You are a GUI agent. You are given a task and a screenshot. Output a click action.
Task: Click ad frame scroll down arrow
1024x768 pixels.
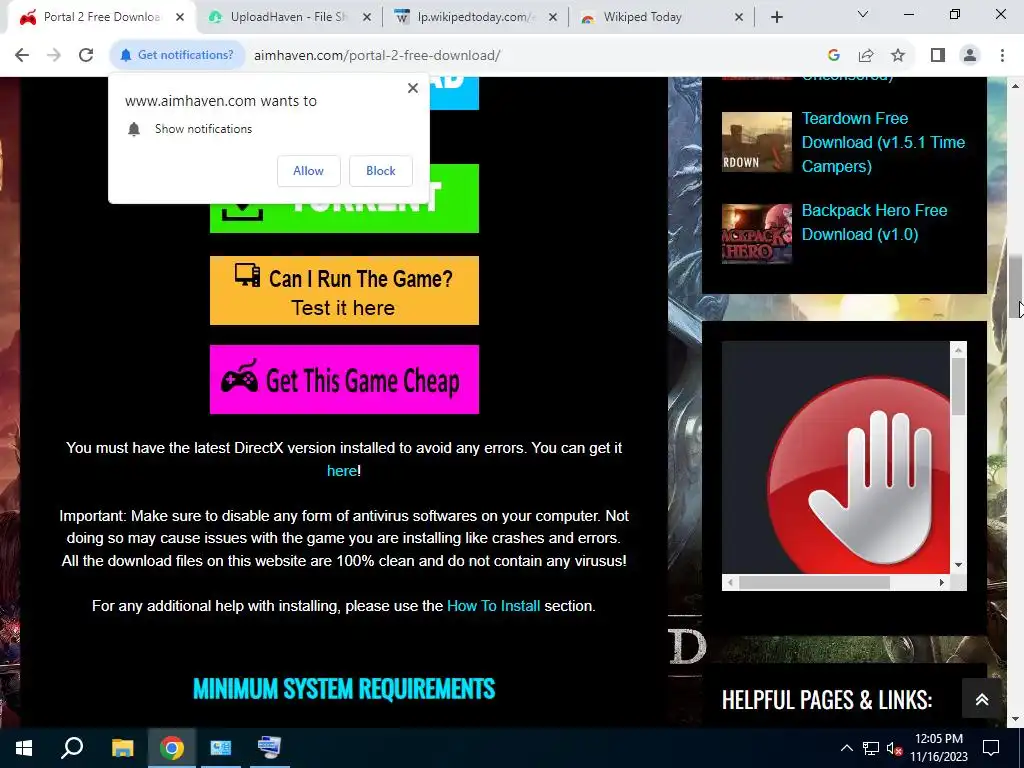(x=958, y=565)
